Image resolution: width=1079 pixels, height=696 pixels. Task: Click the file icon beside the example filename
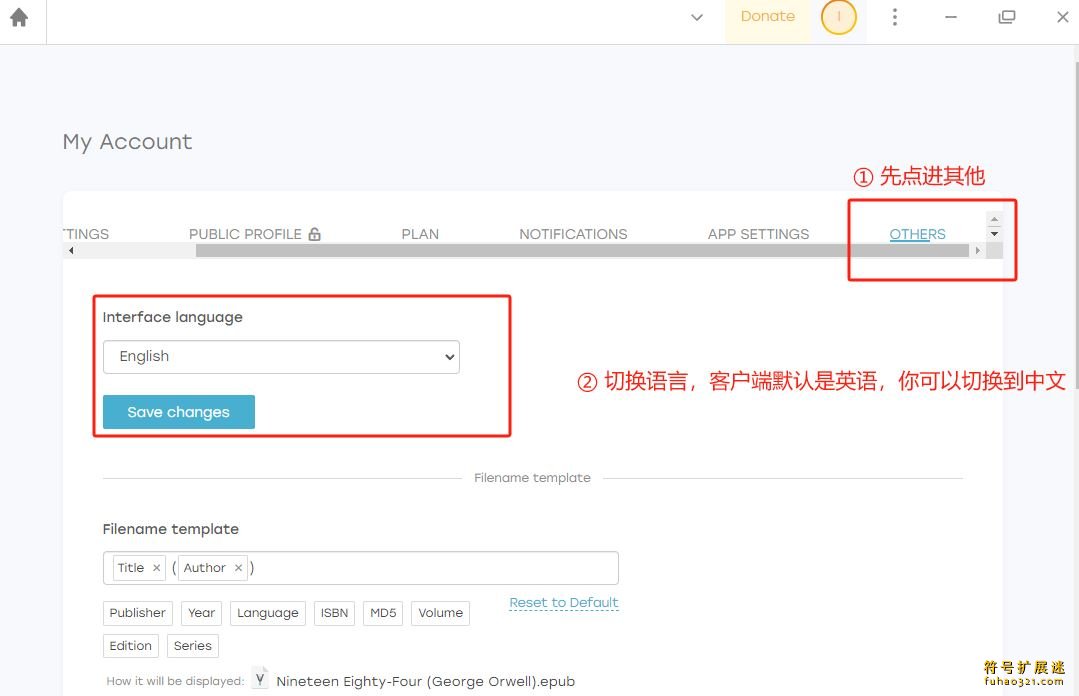(x=260, y=679)
